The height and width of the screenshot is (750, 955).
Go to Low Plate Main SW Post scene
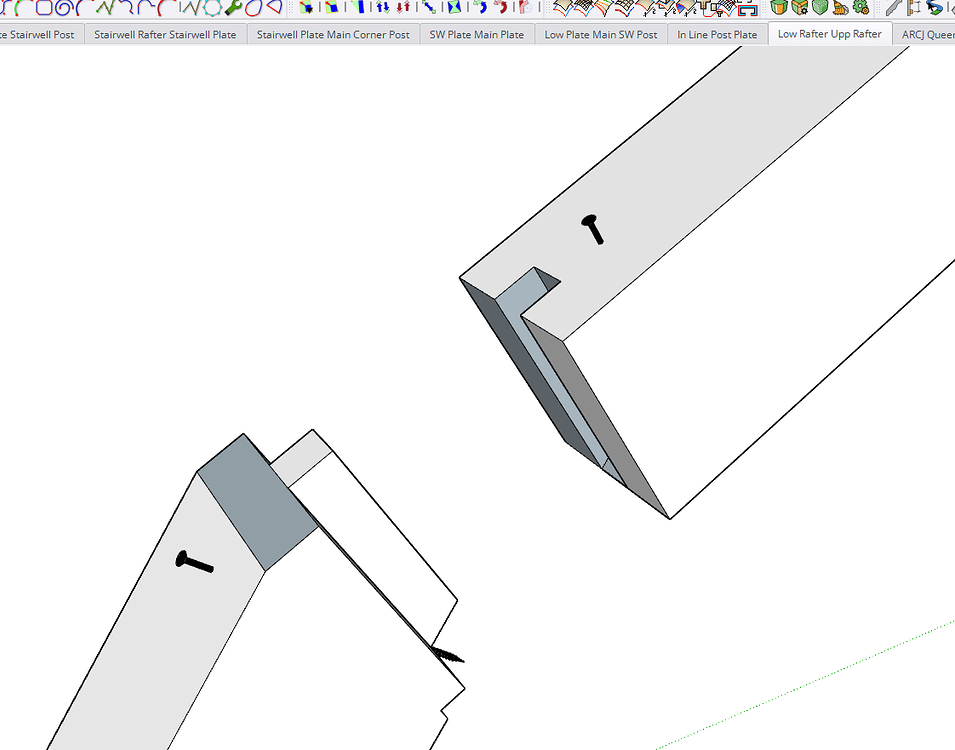pos(601,35)
